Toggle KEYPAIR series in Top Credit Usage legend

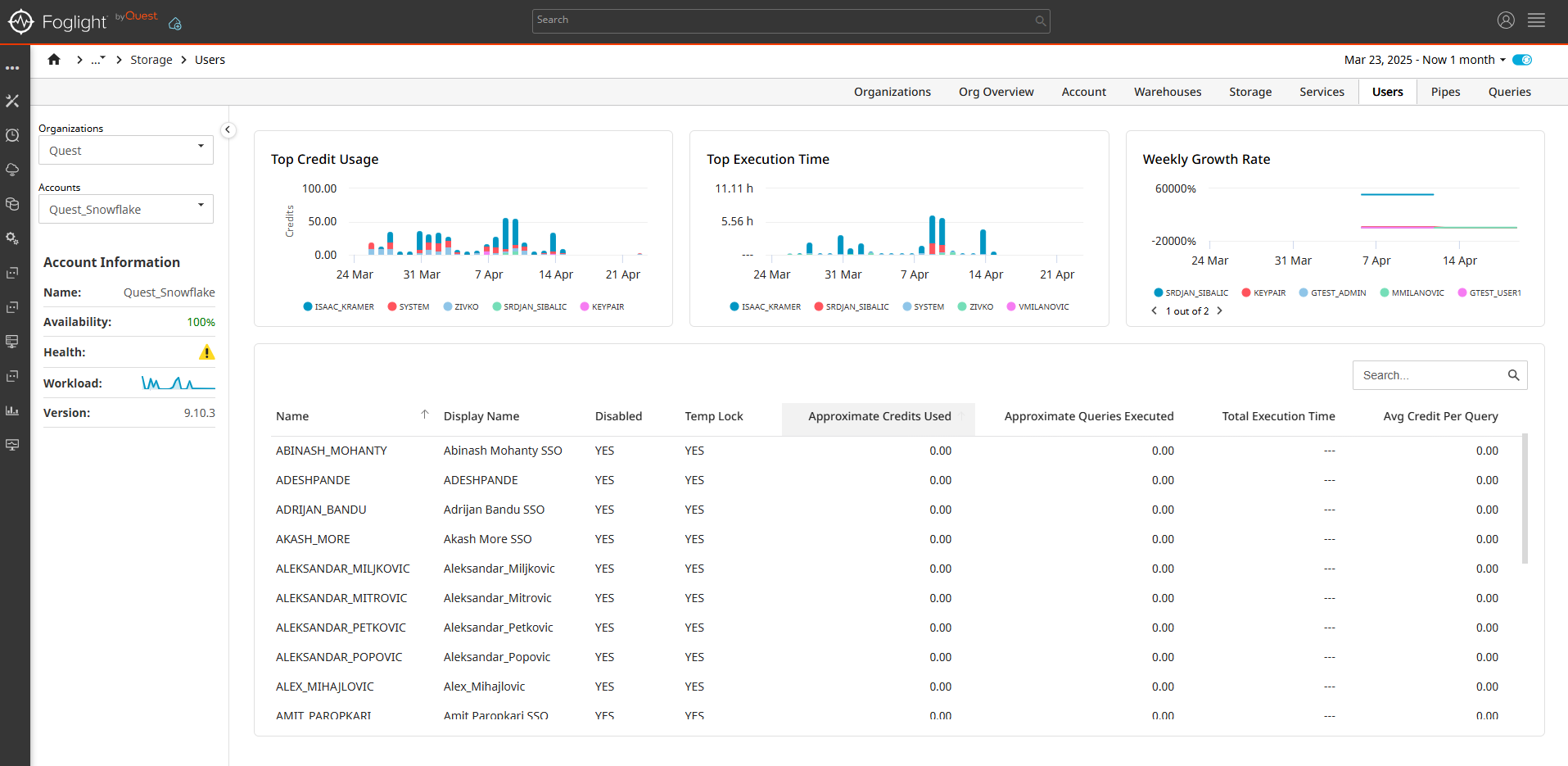602,306
